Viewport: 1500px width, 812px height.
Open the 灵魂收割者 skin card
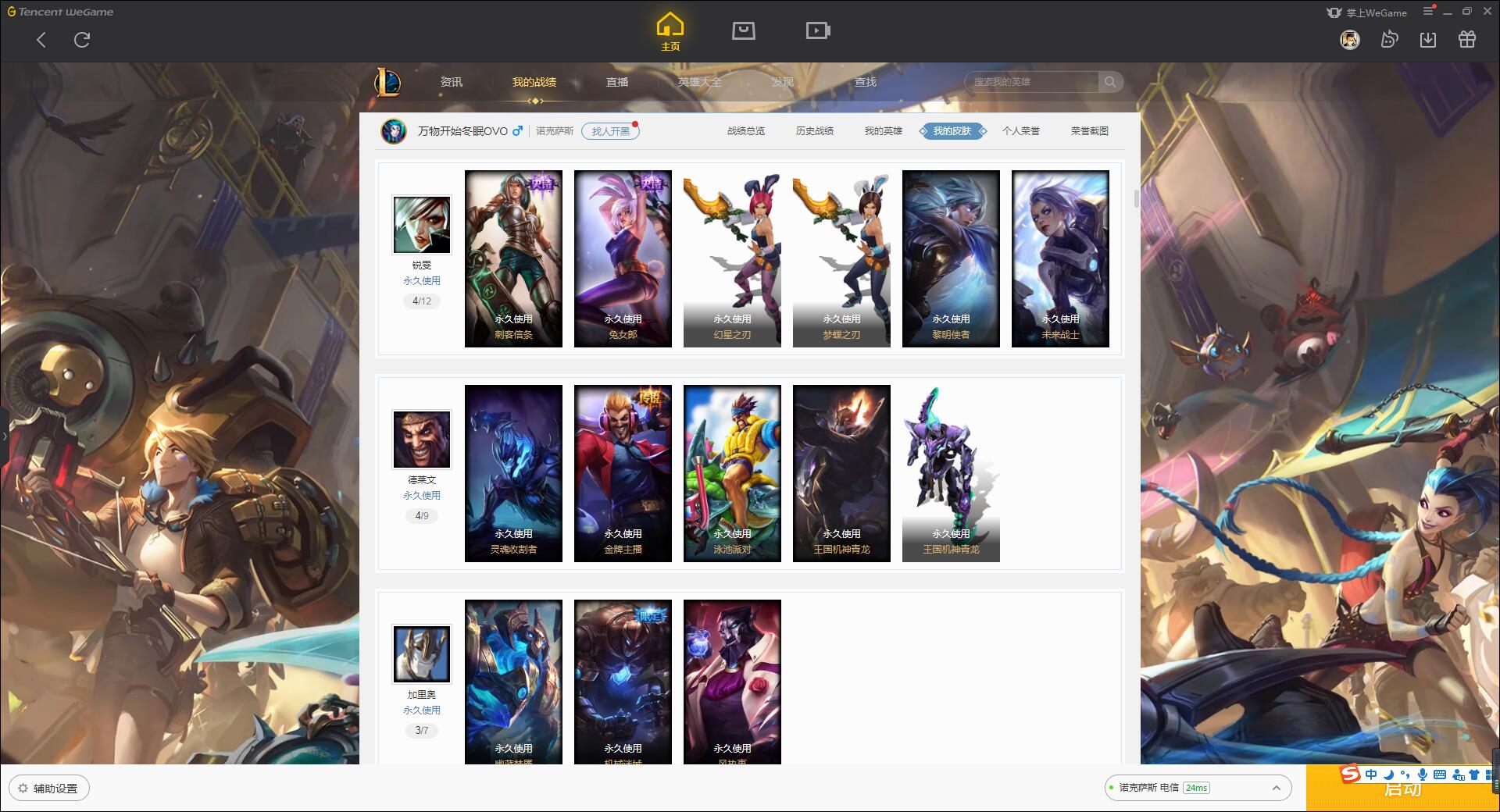point(513,473)
